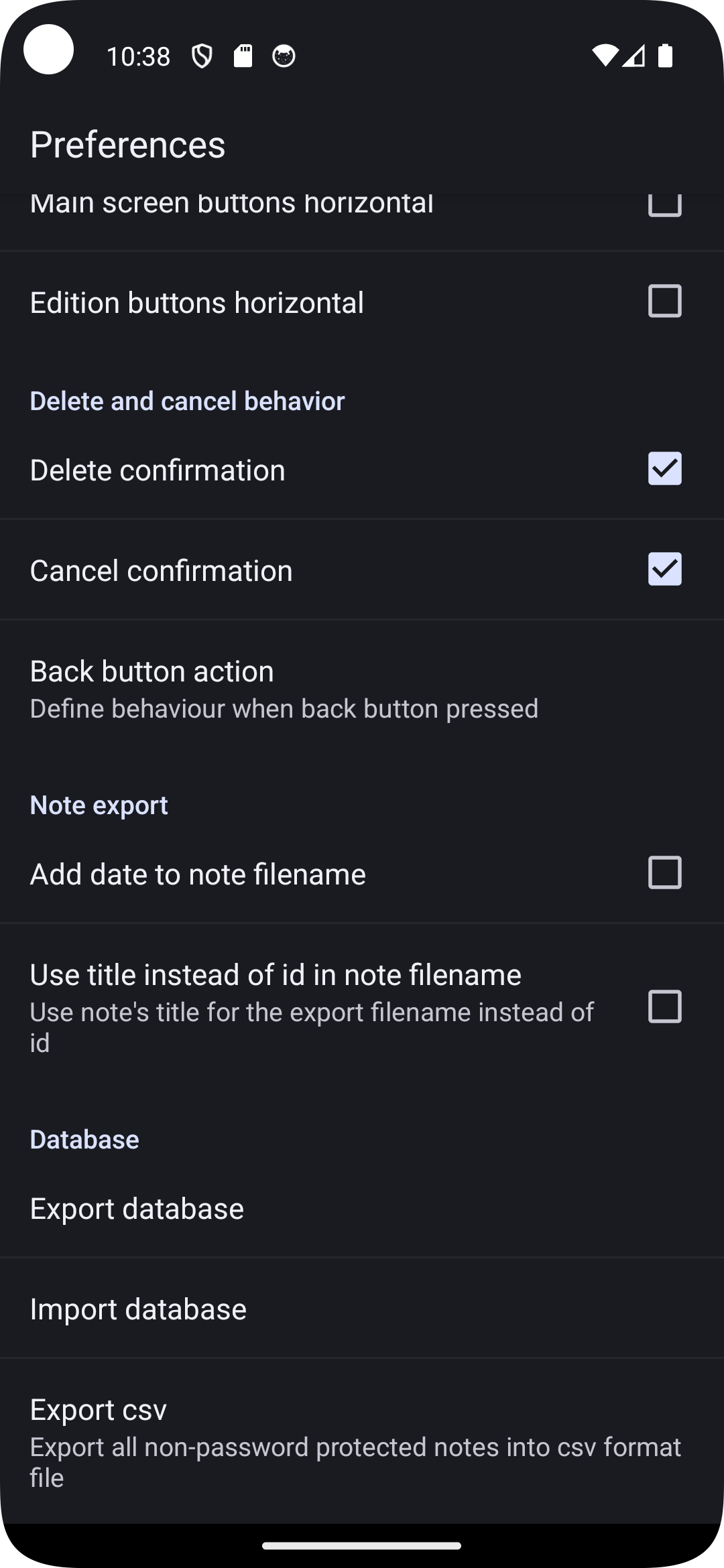Viewport: 724px width, 1568px height.
Task: Tap the SD card status icon
Action: [x=243, y=56]
